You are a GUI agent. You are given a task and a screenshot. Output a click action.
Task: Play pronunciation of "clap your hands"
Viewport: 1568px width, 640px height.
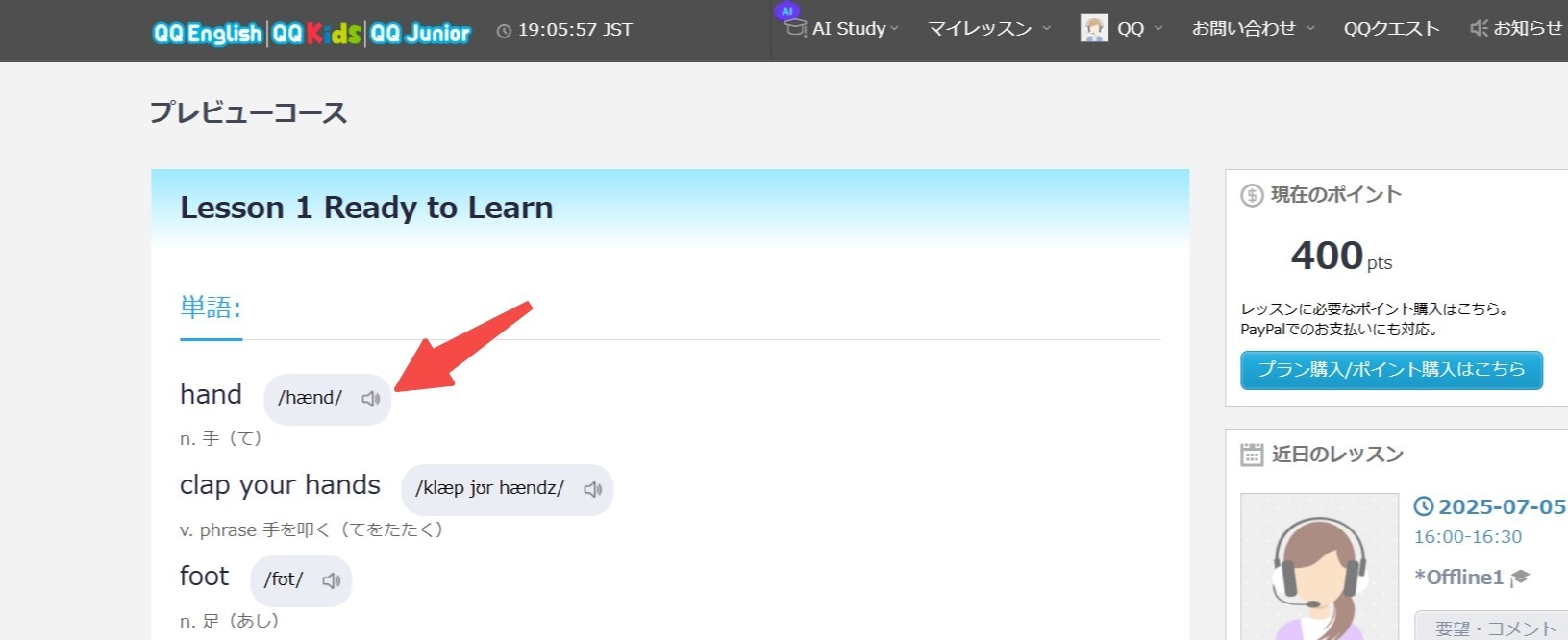(x=593, y=489)
